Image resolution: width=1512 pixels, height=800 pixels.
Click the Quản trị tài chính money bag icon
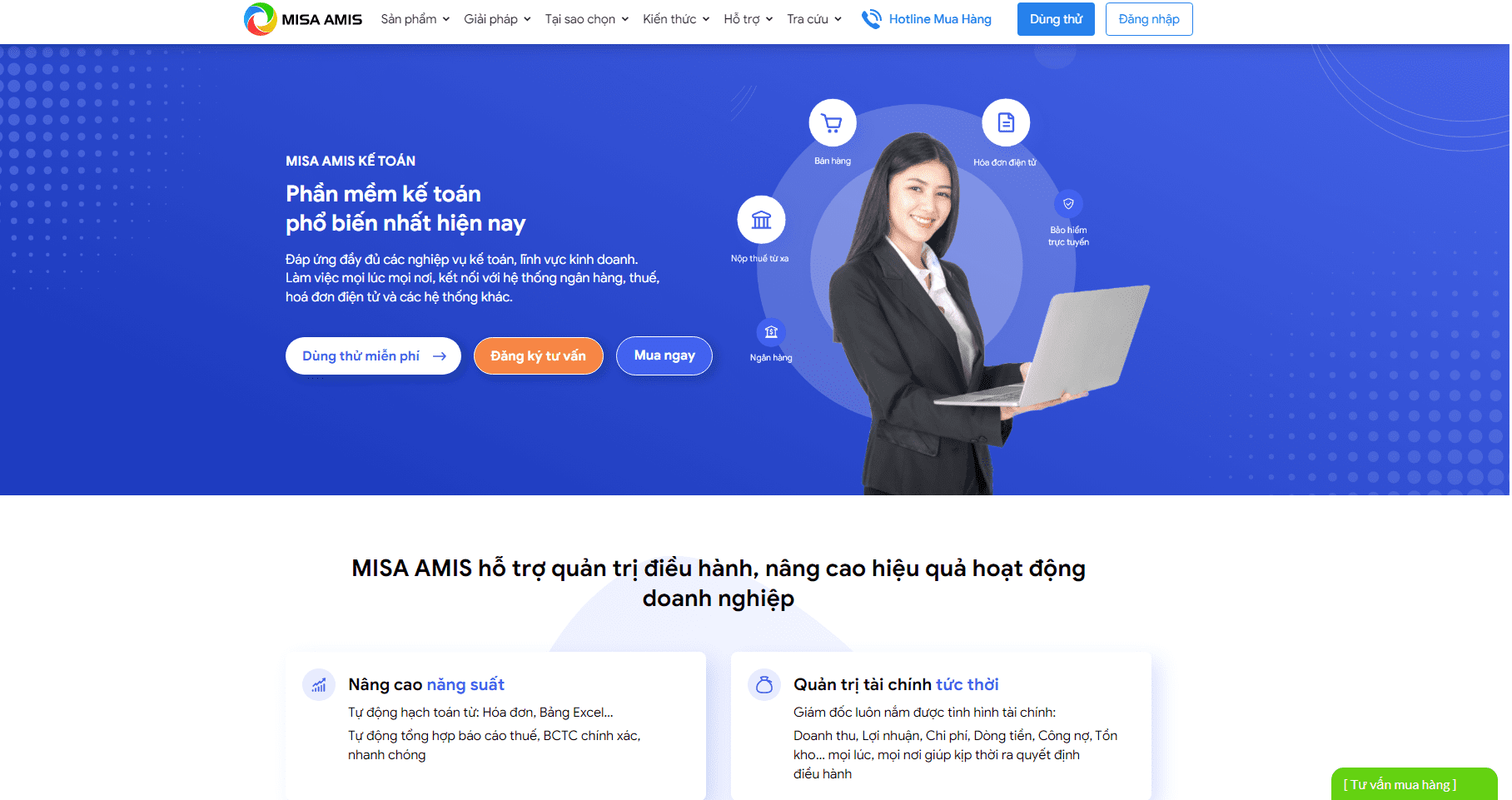(764, 685)
